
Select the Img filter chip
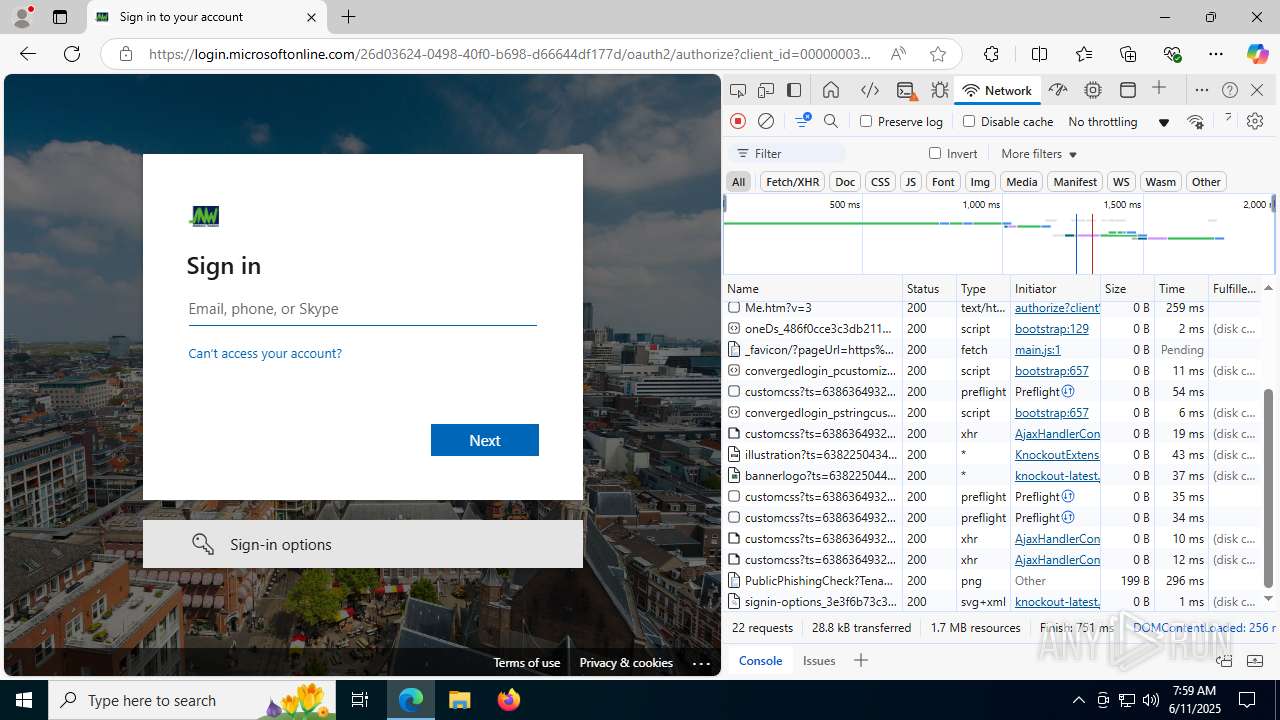click(980, 181)
